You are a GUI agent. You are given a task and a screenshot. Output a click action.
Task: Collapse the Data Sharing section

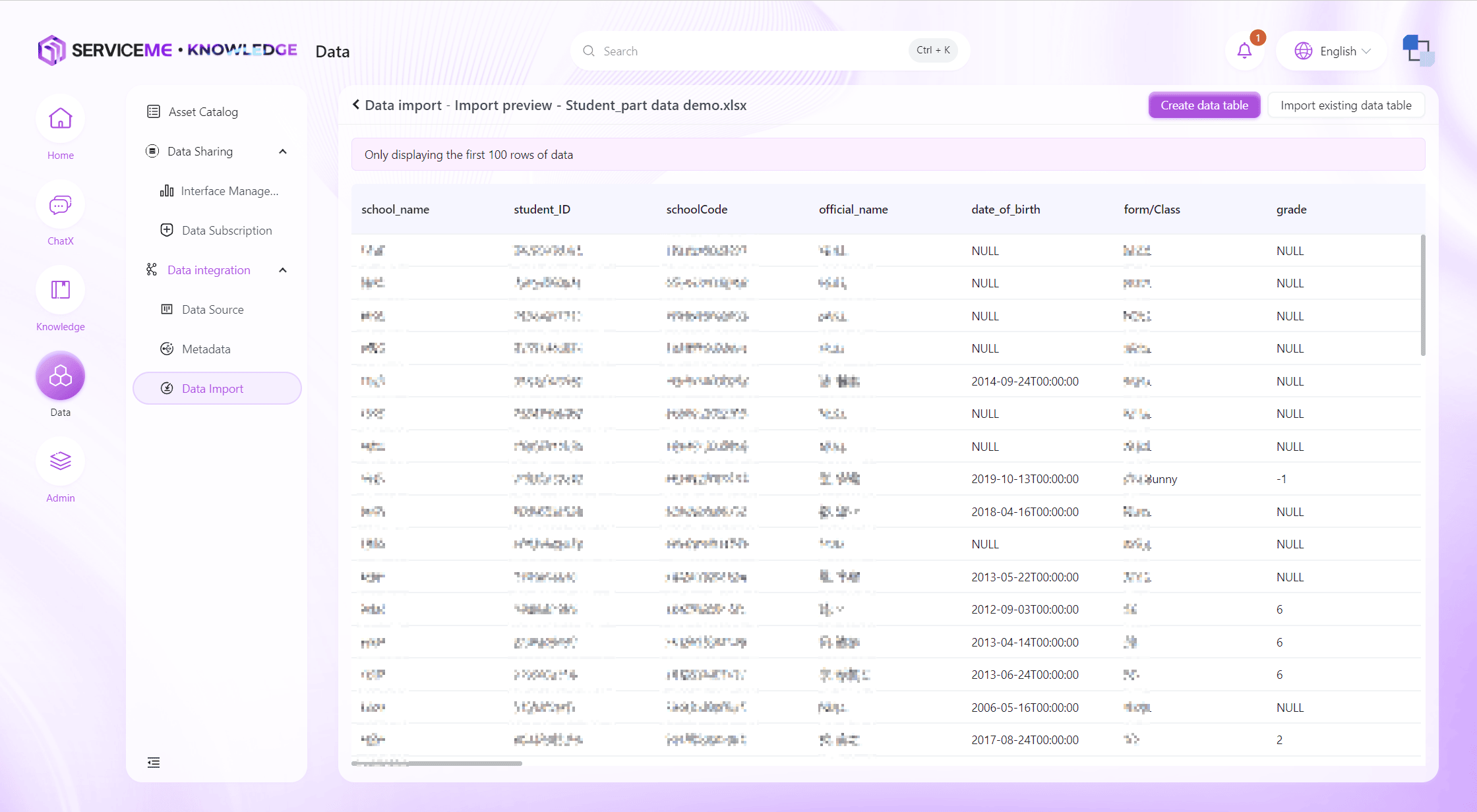point(283,152)
